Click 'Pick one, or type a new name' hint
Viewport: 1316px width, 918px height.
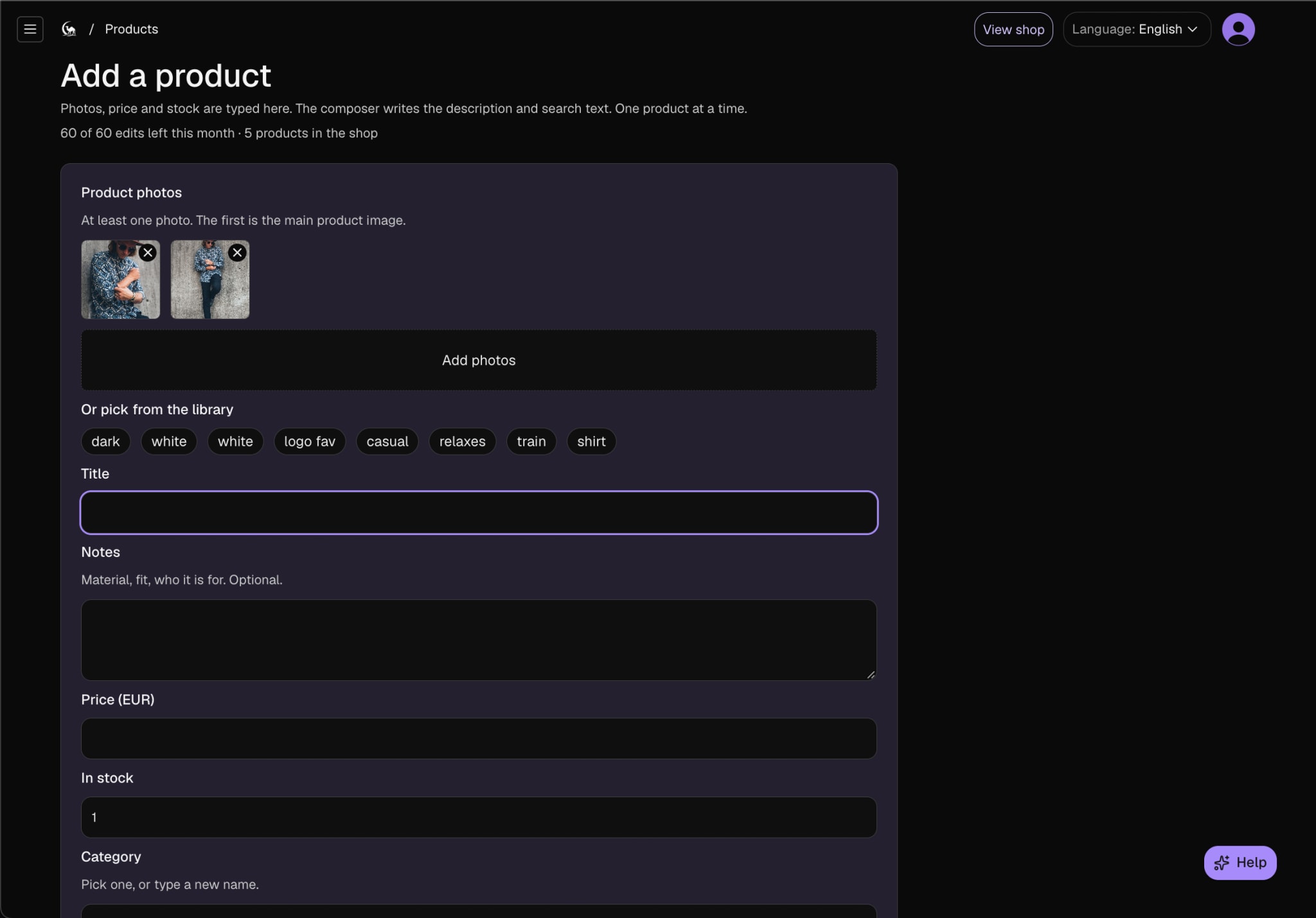pos(170,884)
